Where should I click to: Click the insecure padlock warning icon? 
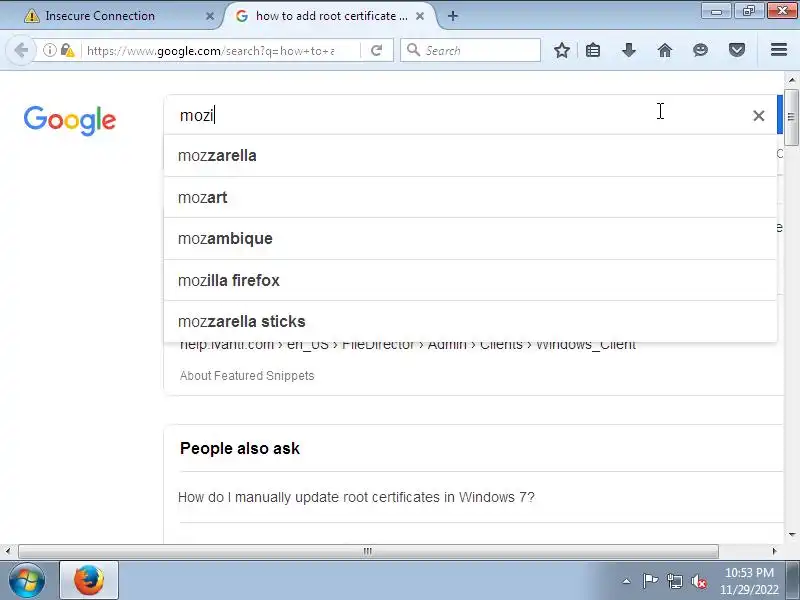[67, 50]
